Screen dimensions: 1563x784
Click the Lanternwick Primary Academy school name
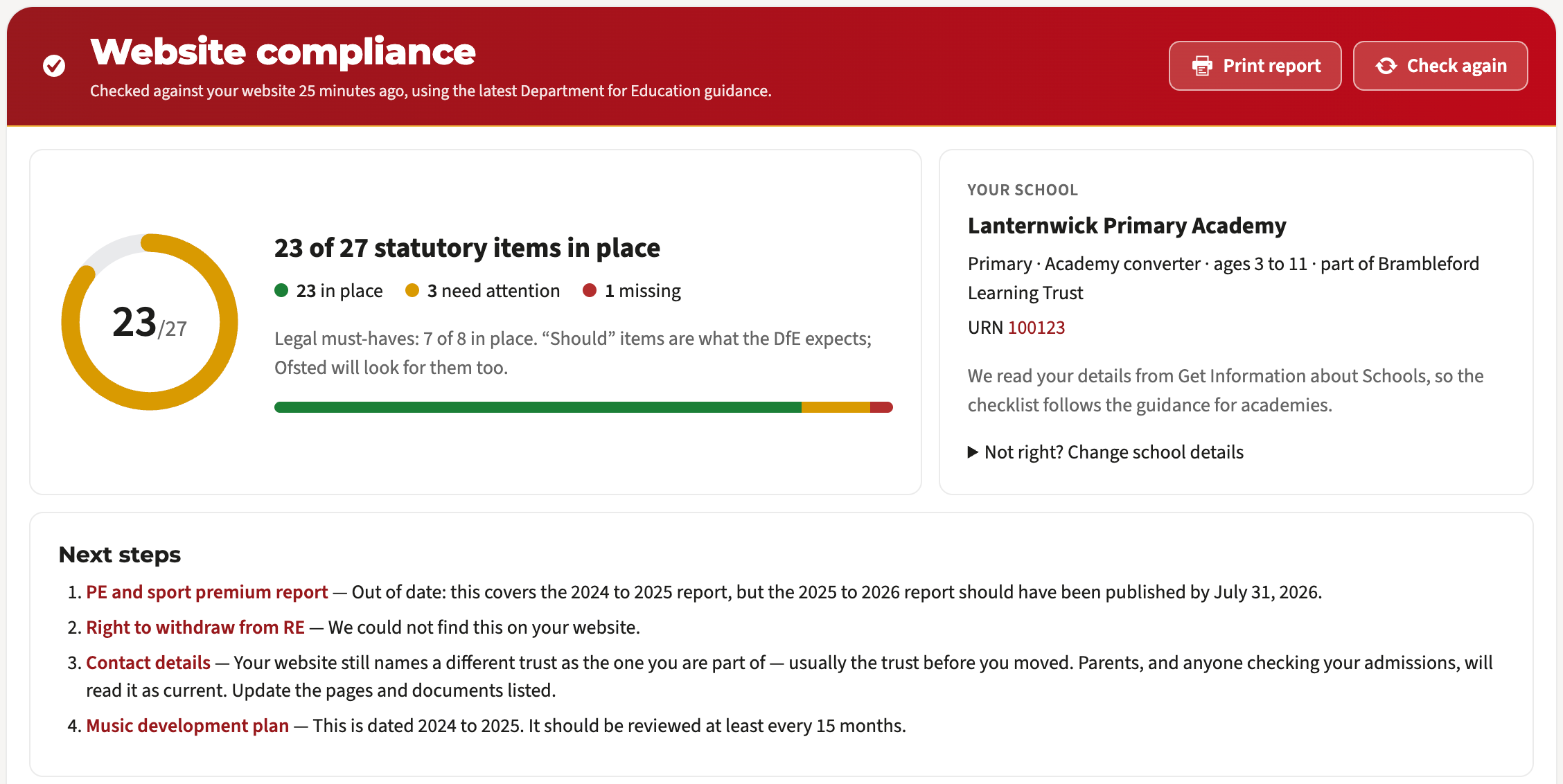1127,226
